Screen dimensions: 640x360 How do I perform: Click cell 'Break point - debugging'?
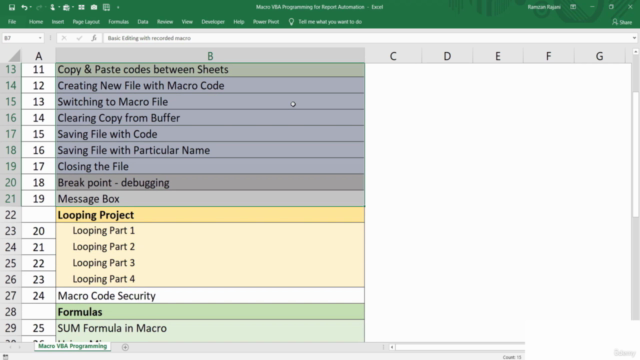click(x=210, y=182)
